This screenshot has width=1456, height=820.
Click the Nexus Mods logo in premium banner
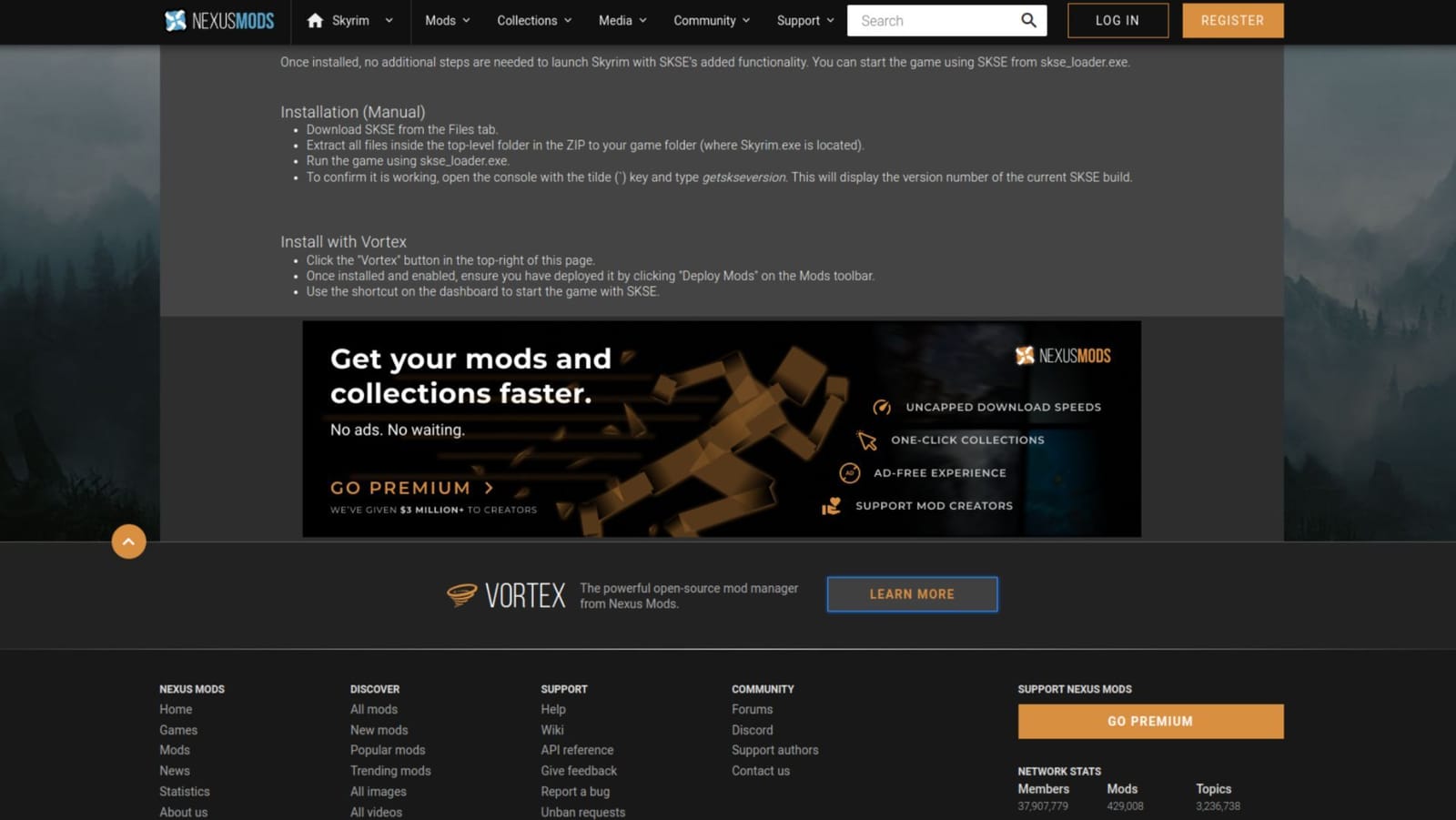point(1063,356)
